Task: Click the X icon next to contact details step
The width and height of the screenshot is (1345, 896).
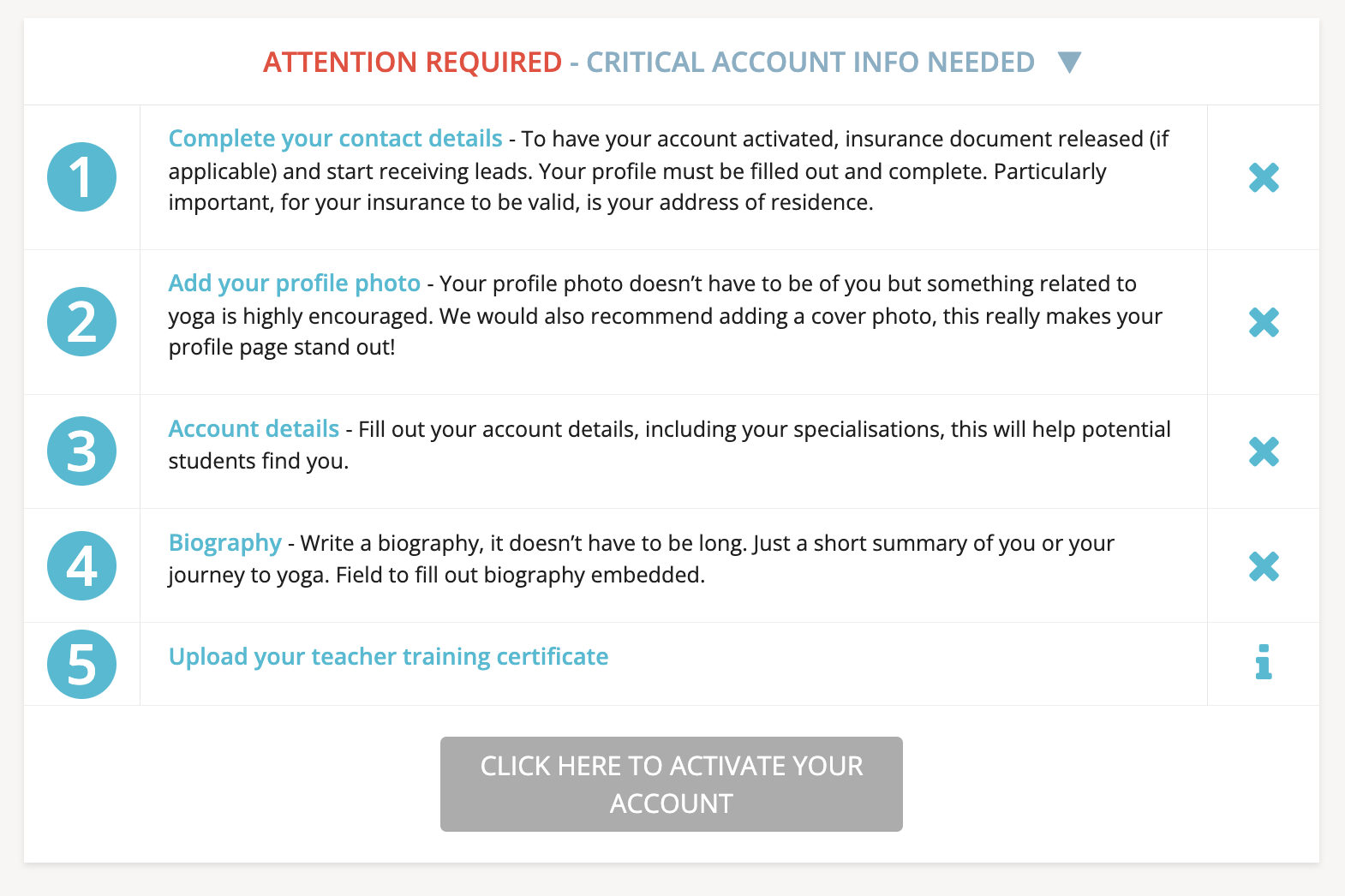Action: [1264, 177]
